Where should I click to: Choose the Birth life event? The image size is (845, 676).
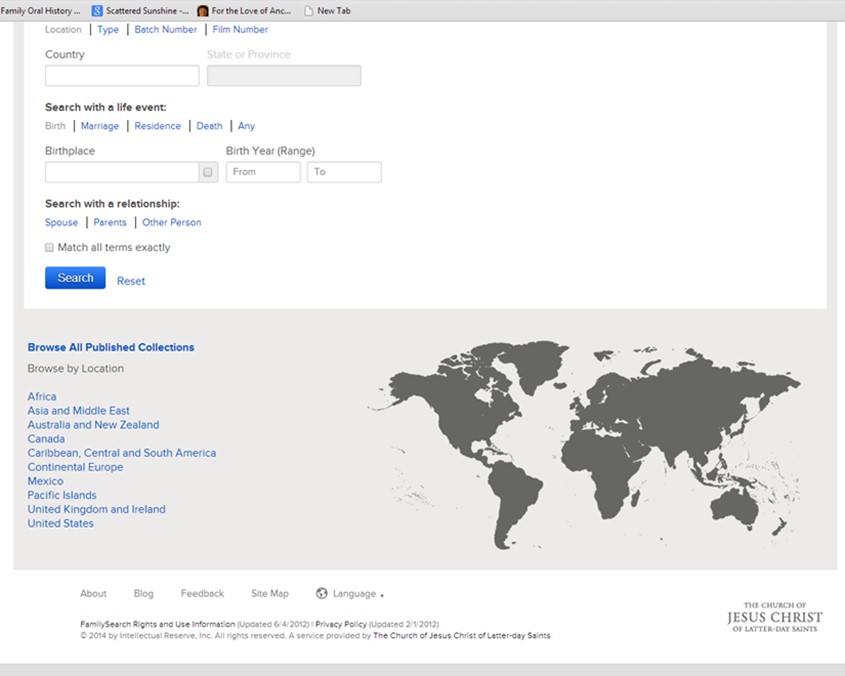[55, 126]
